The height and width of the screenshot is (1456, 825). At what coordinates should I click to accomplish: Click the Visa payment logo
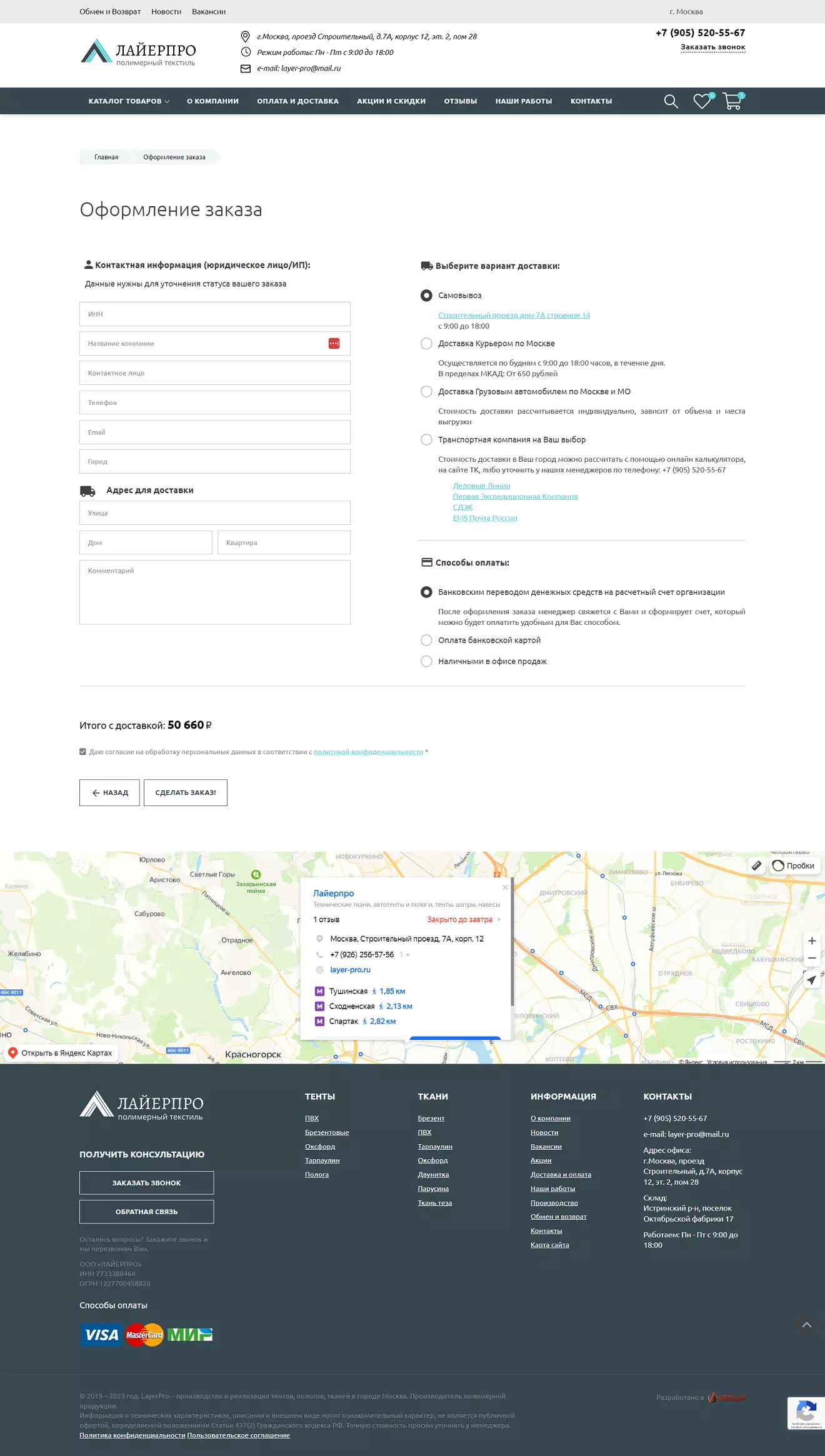[x=101, y=1335]
